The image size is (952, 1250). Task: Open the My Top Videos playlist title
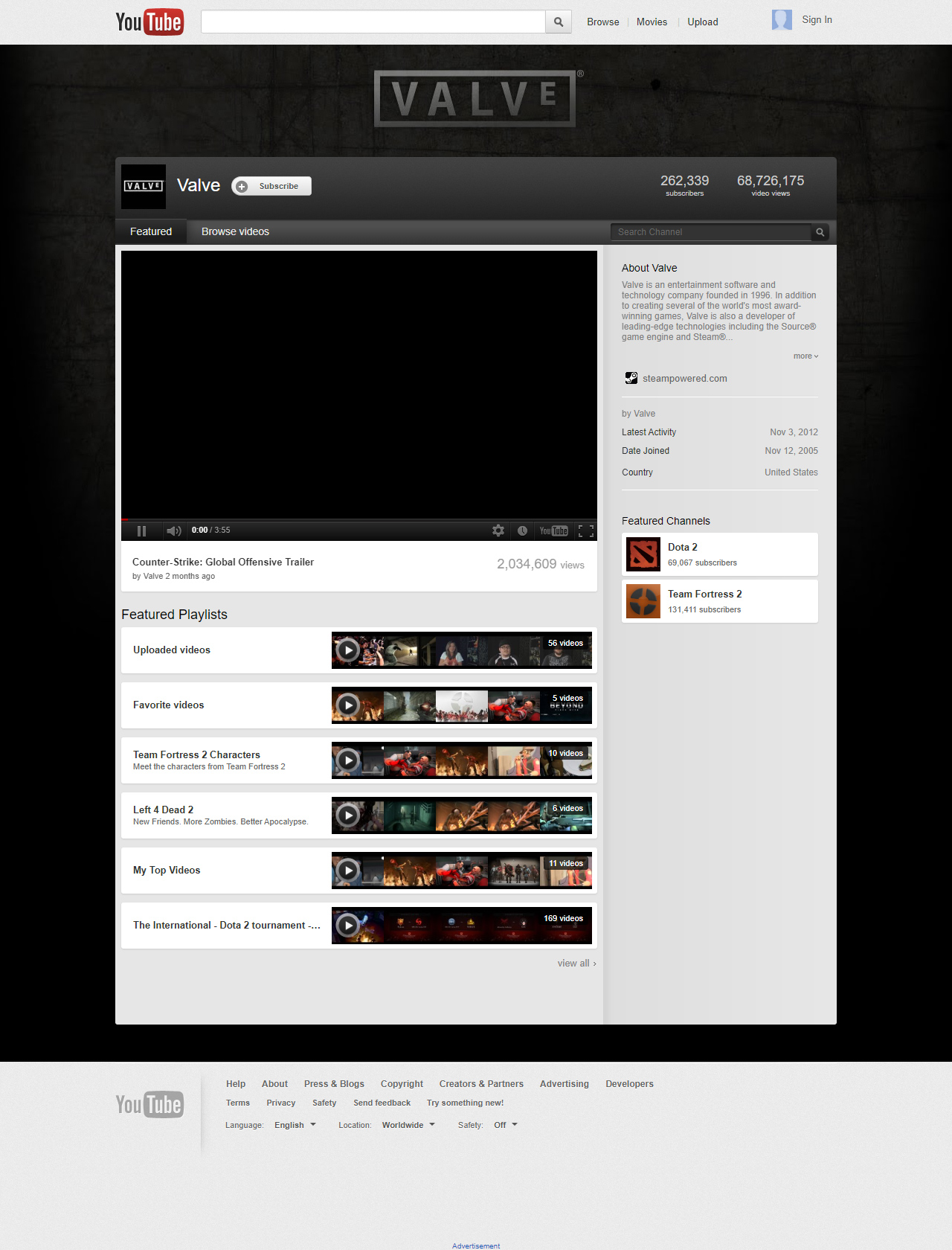coord(167,870)
